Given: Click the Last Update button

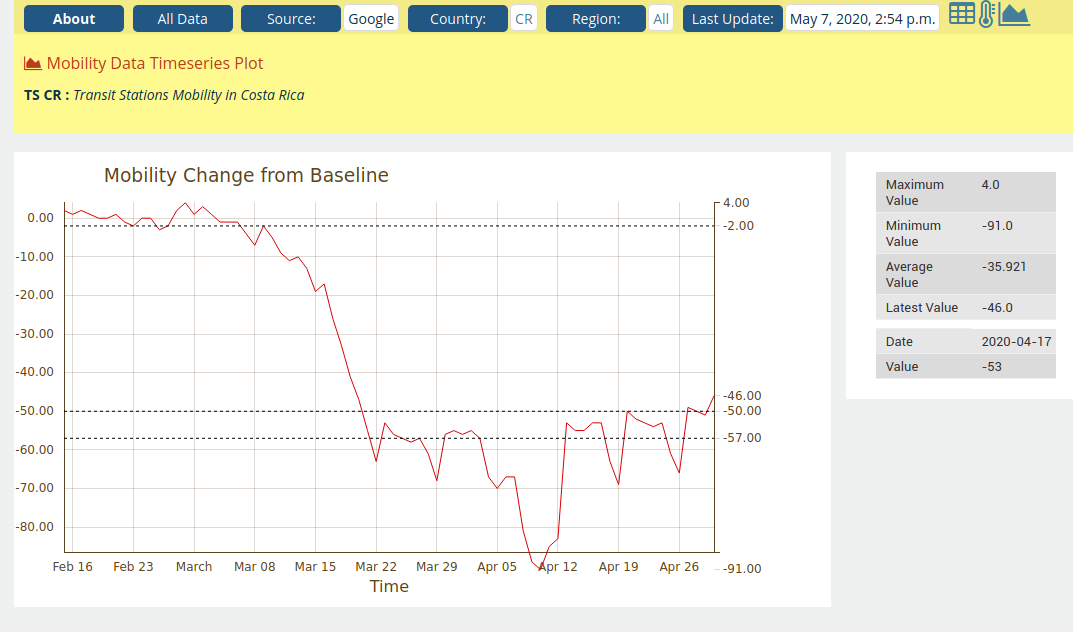Looking at the screenshot, I should coord(732,19).
